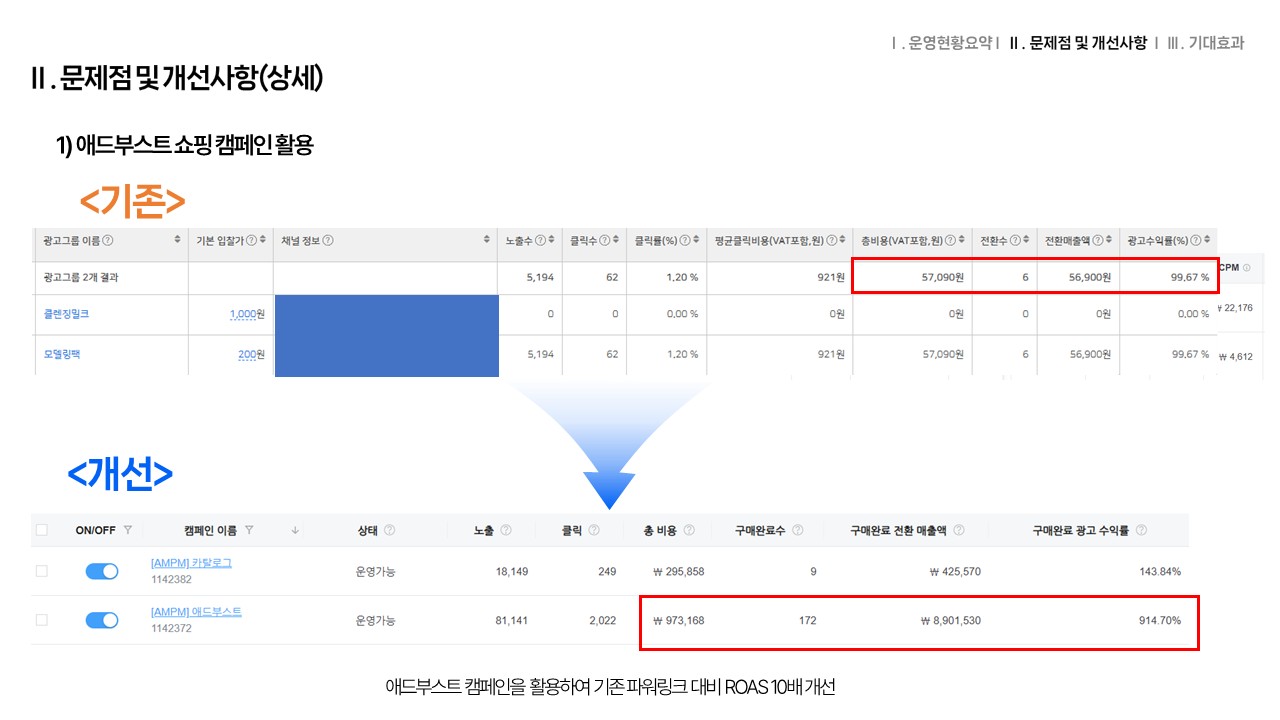Click help icon beside 채널 정보 header
Screen dimensions: 1280x720
point(328,240)
